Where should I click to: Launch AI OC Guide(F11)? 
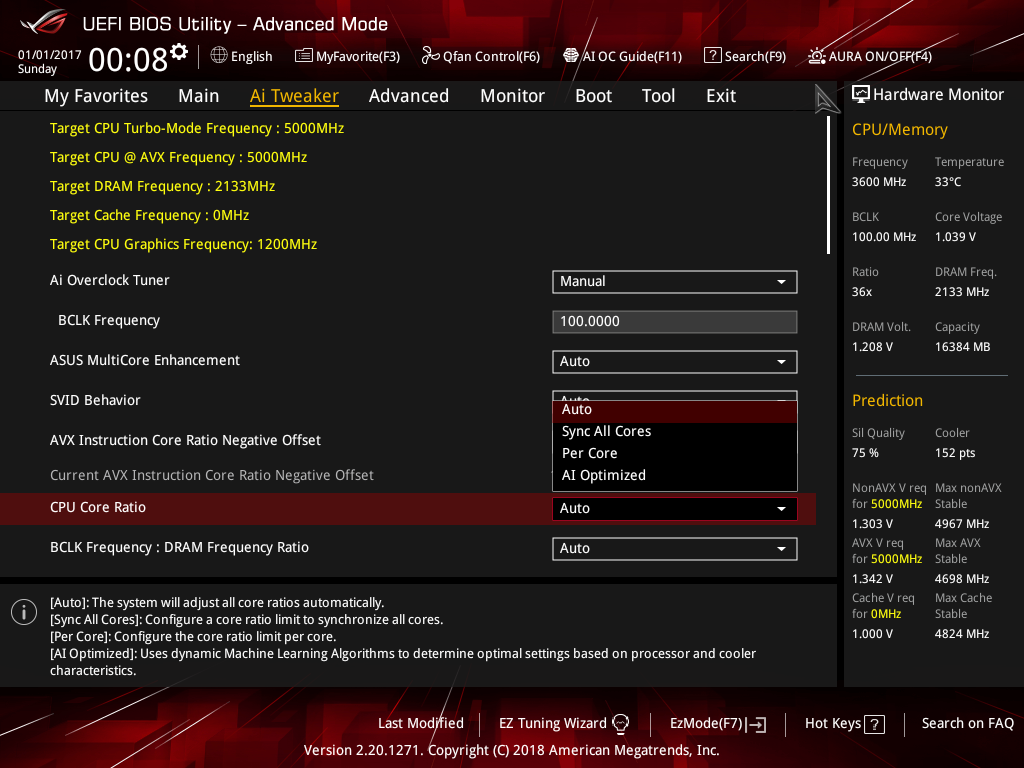tap(622, 56)
